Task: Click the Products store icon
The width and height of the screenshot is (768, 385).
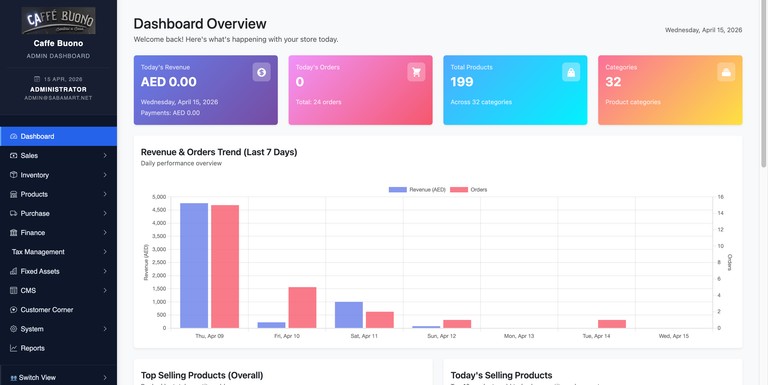Action: (13, 194)
